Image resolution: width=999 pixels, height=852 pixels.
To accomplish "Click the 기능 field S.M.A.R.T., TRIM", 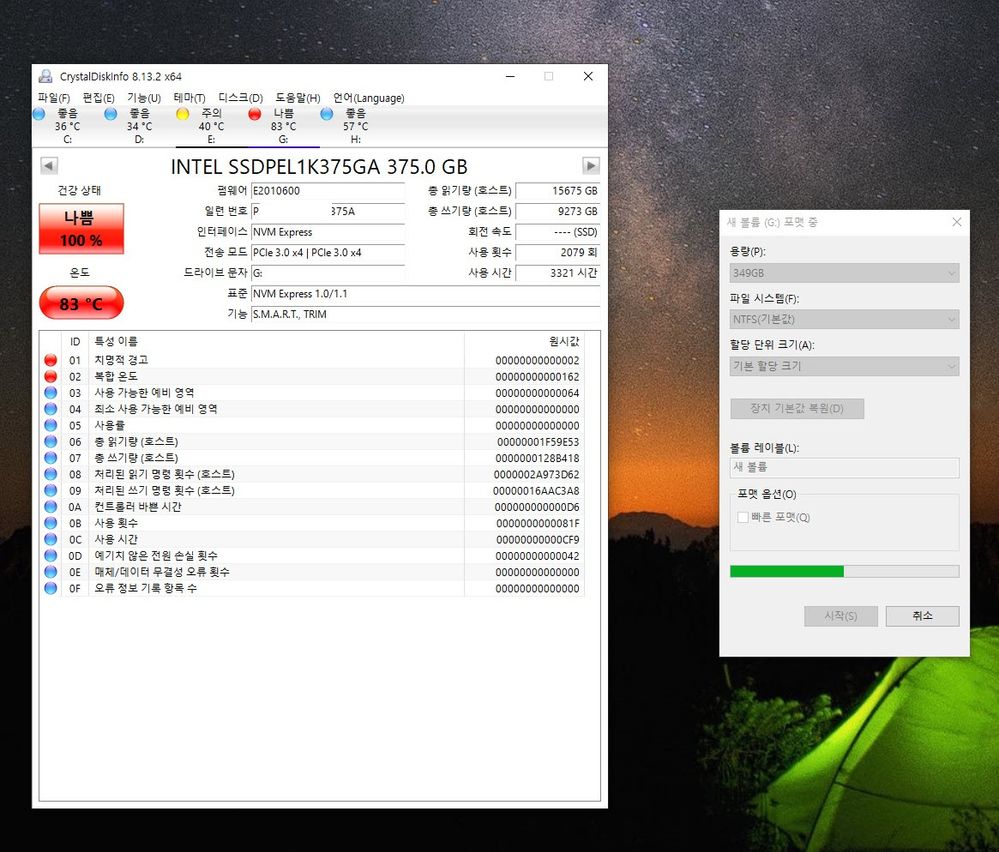I will pyautogui.click(x=425, y=314).
